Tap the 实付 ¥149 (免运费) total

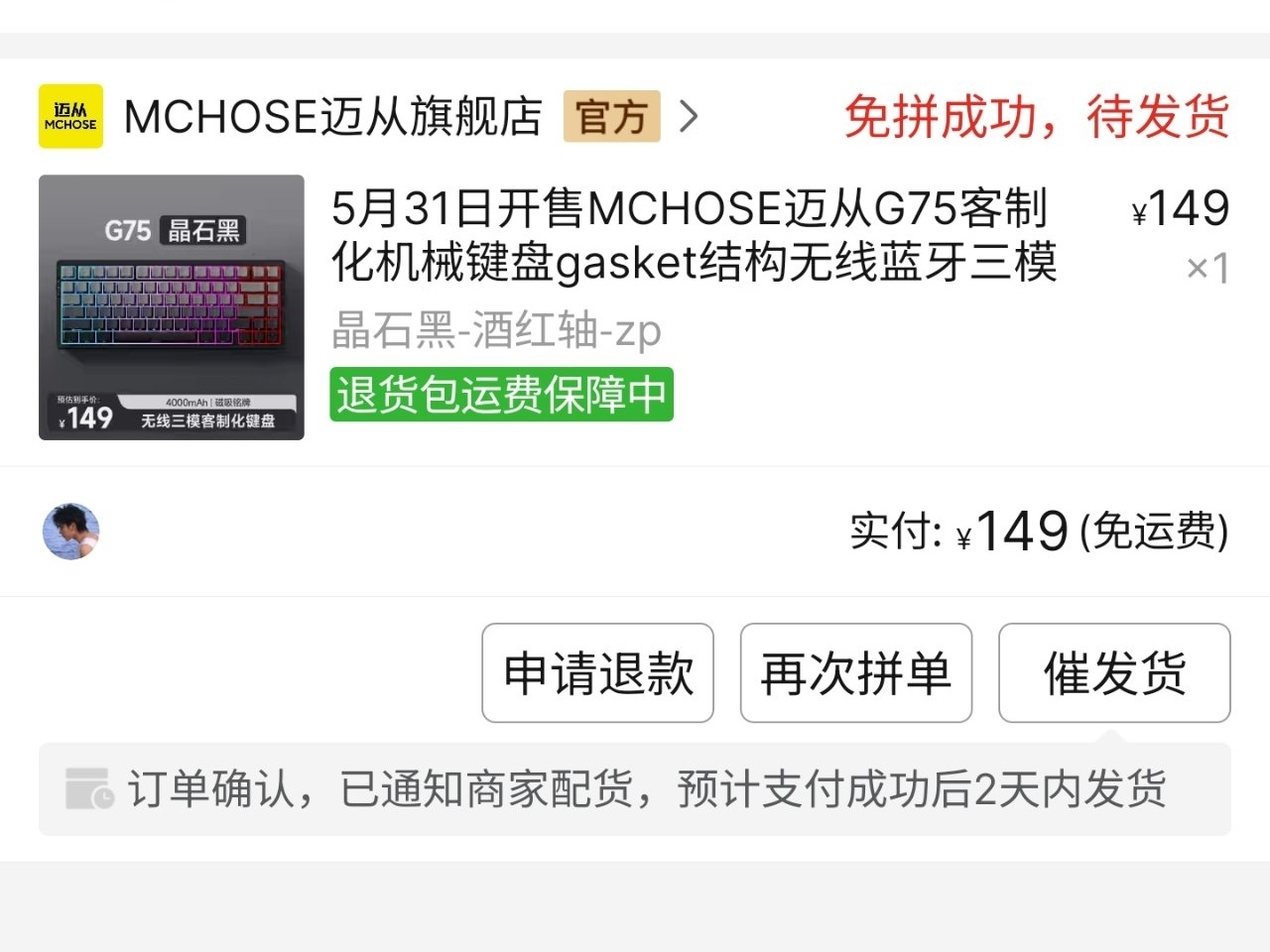point(1040,532)
